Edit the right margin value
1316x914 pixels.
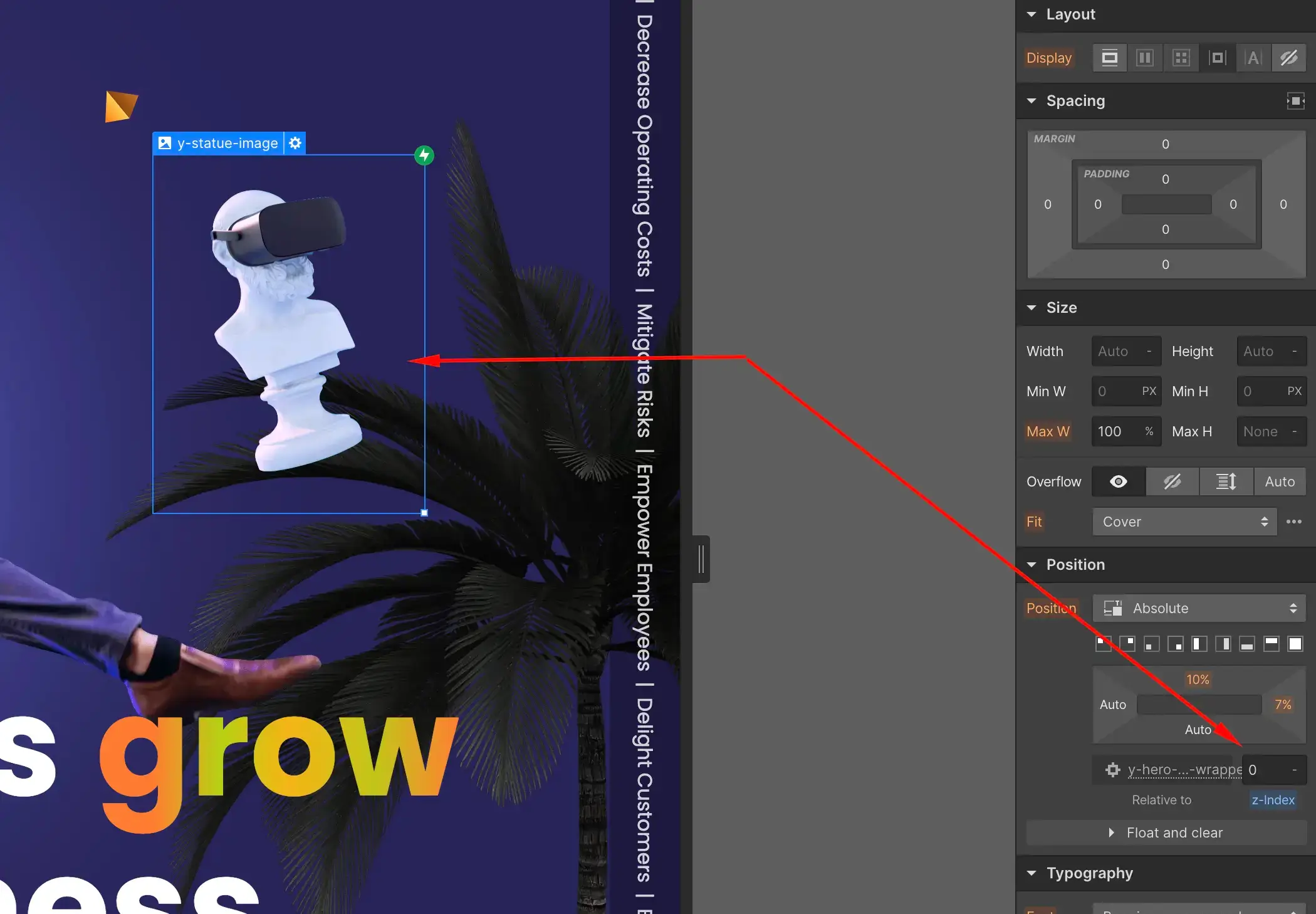1283,204
